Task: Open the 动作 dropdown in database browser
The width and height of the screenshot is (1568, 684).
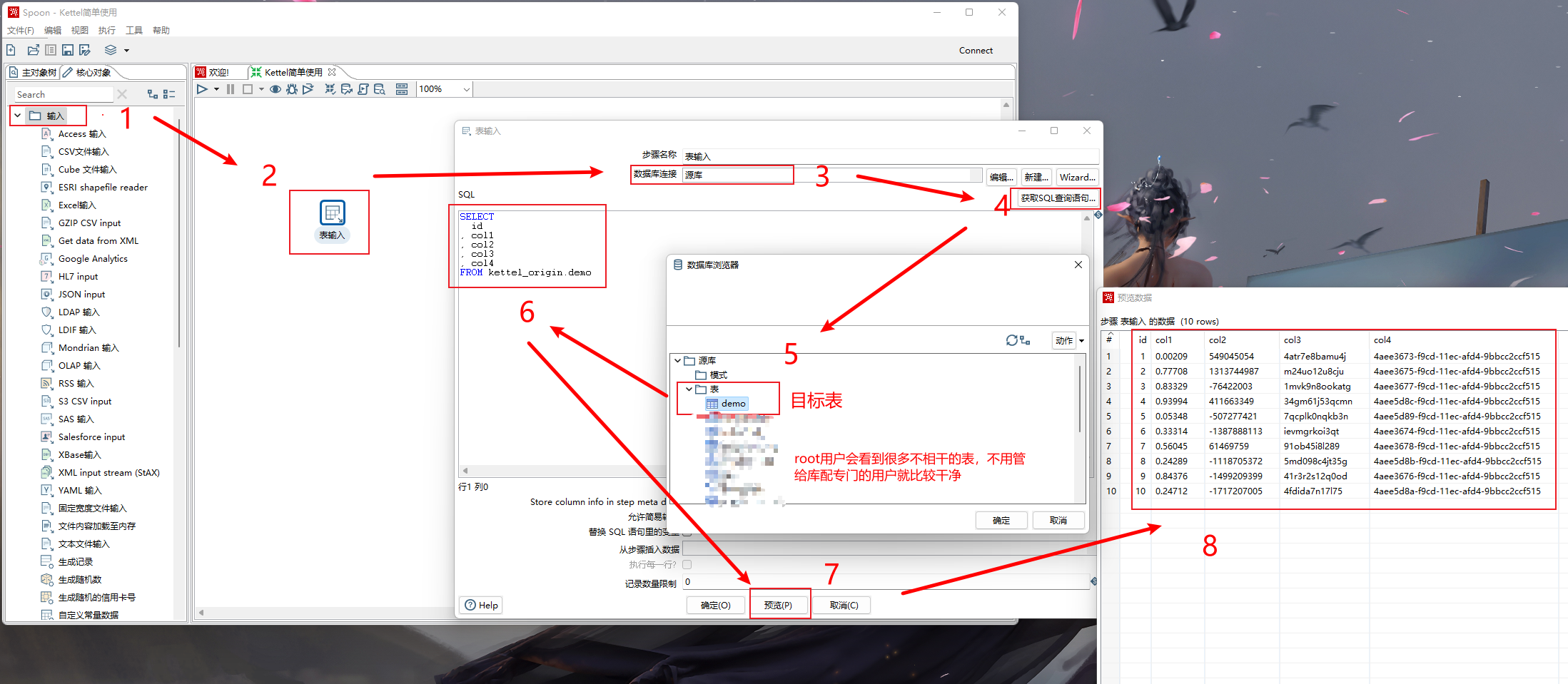Action: (1068, 341)
